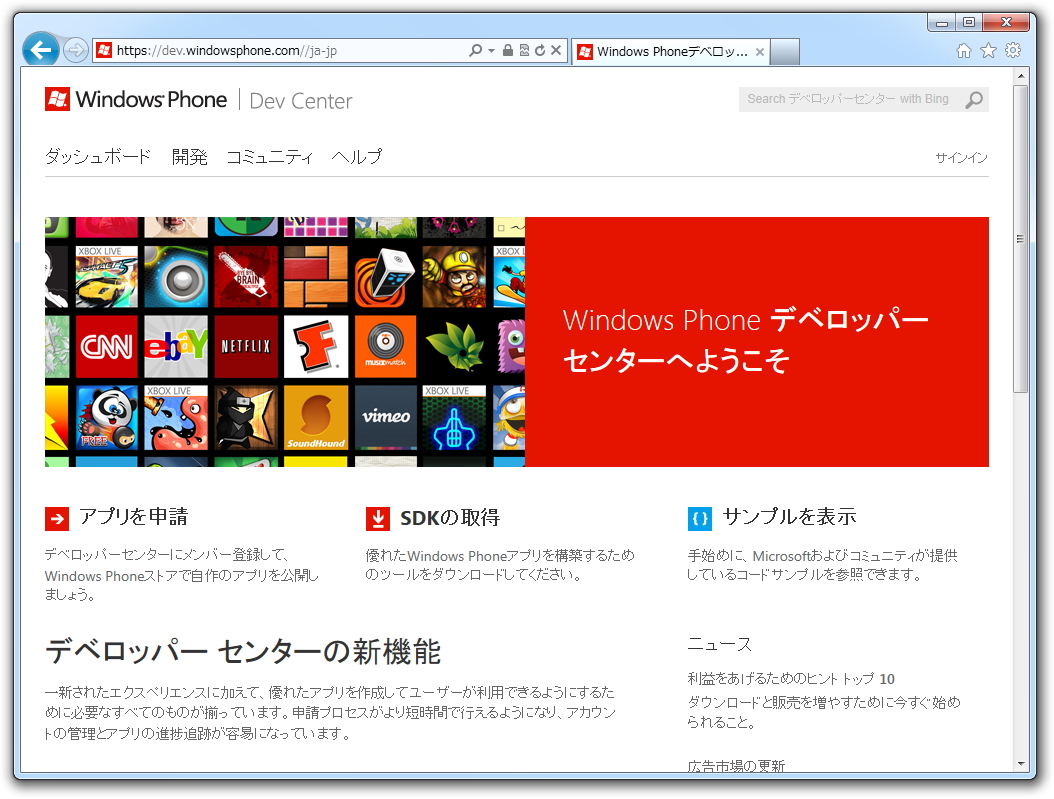Click the Compatibility View icon in address bar

525,50
